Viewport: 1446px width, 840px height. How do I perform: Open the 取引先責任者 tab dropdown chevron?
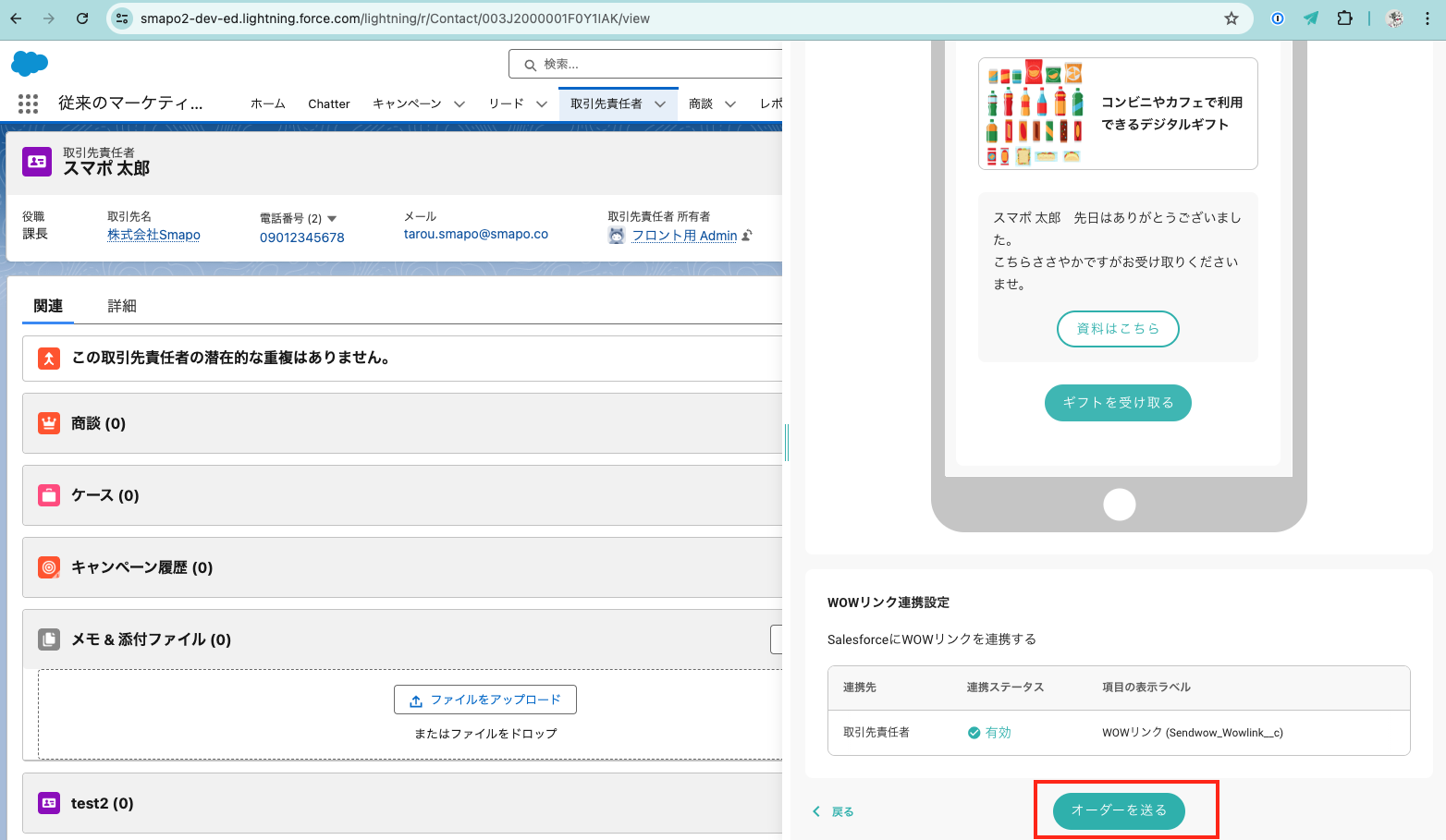click(660, 104)
